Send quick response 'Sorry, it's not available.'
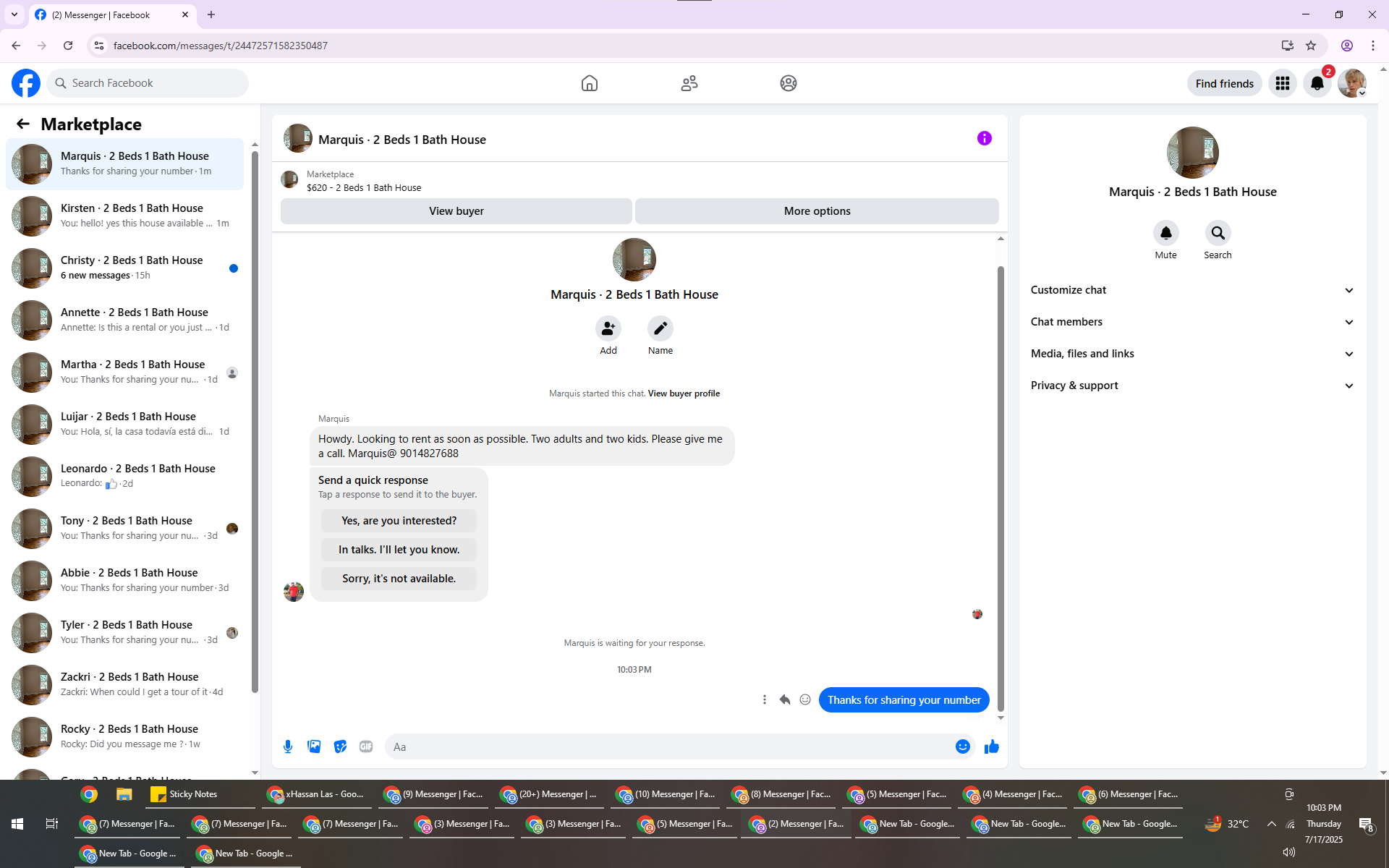1389x868 pixels. click(x=399, y=579)
